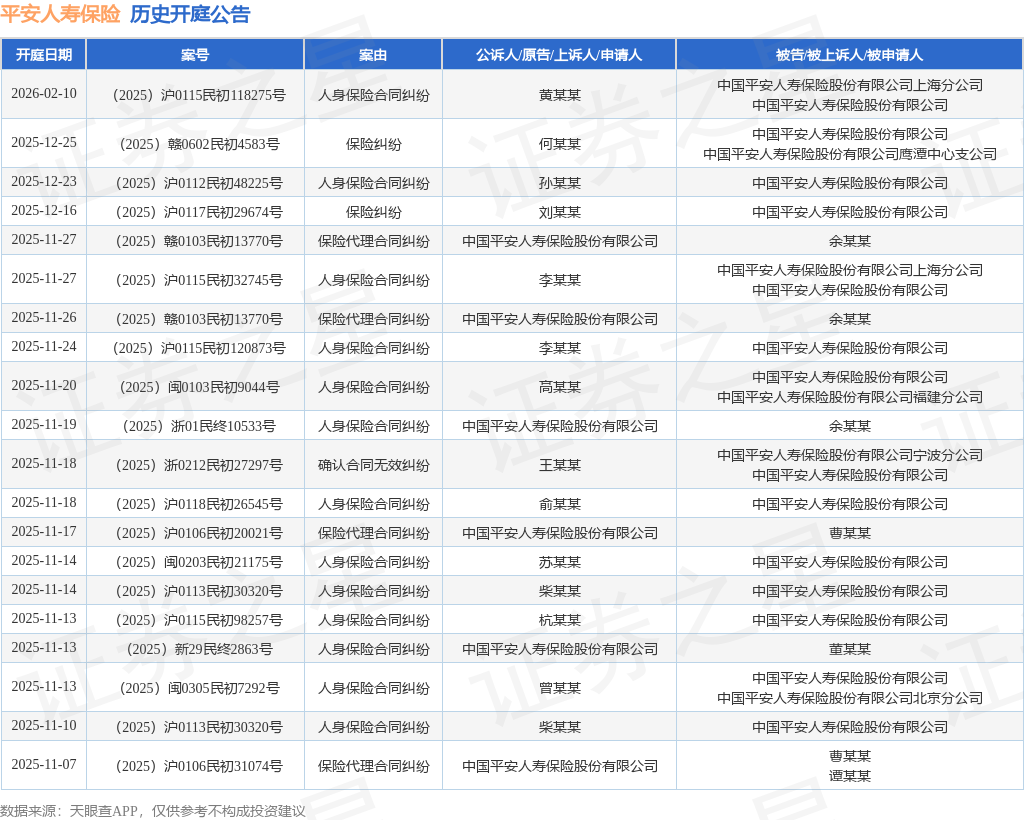The width and height of the screenshot is (1024, 820).
Task: Click plaintiff 刘某某
Action: [x=560, y=212]
